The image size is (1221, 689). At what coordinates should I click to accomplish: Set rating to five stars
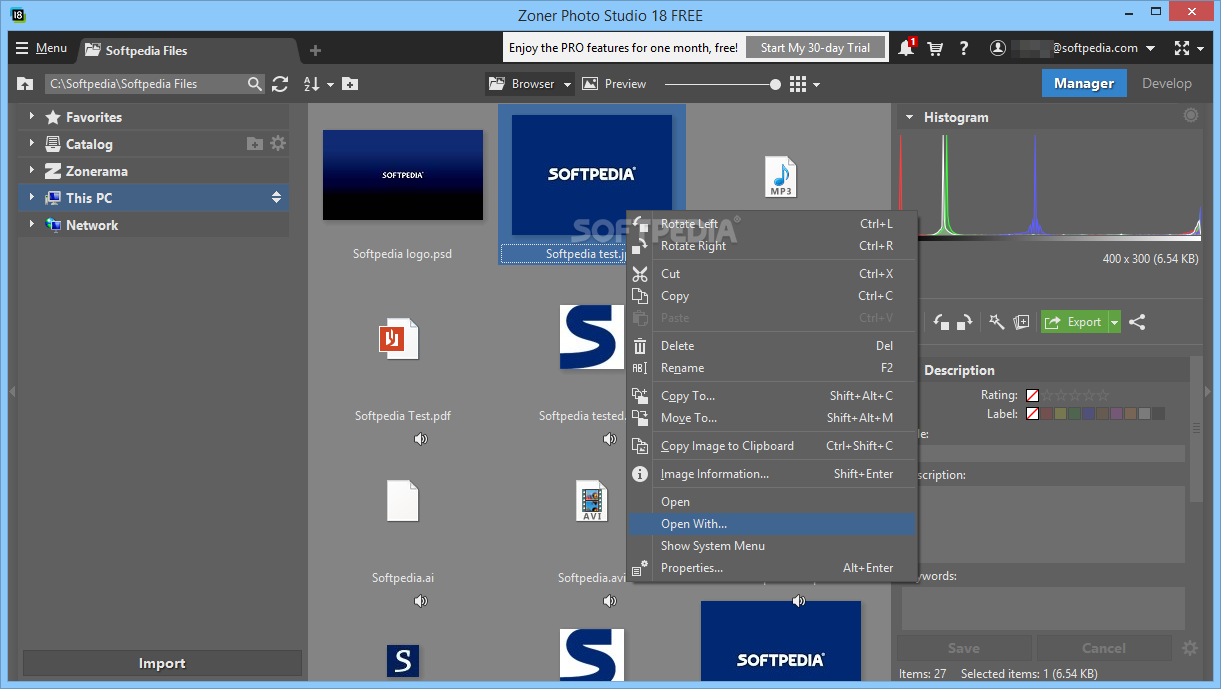tap(1103, 395)
